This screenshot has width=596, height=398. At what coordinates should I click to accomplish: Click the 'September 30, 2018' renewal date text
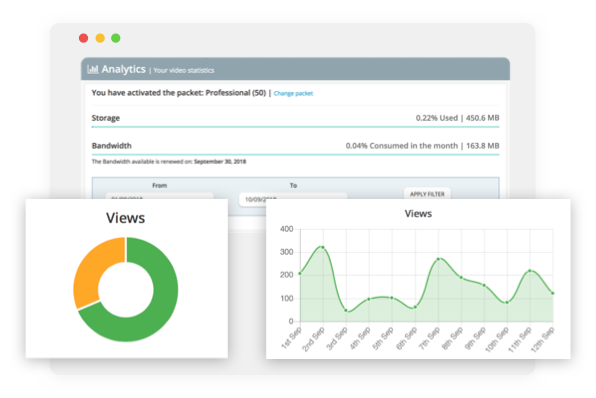coord(220,162)
